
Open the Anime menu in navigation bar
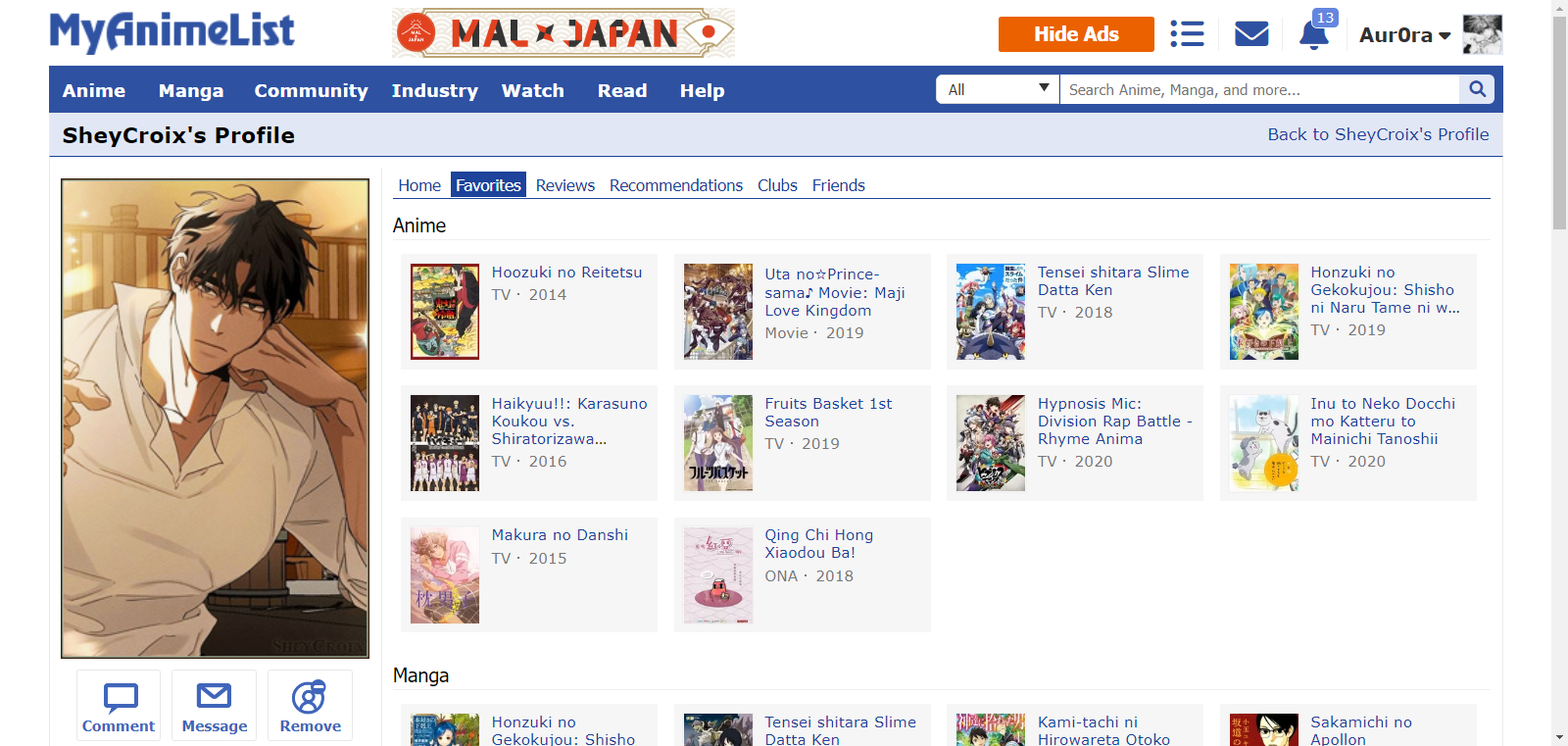tap(94, 90)
